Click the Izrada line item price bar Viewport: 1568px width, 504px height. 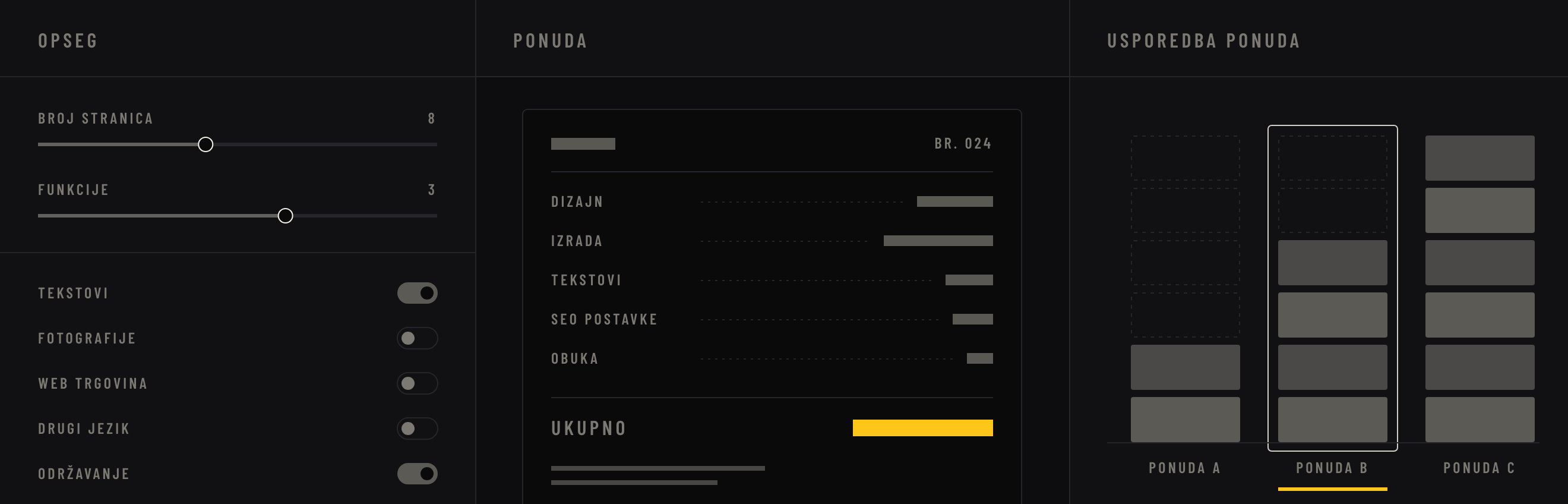pos(938,241)
